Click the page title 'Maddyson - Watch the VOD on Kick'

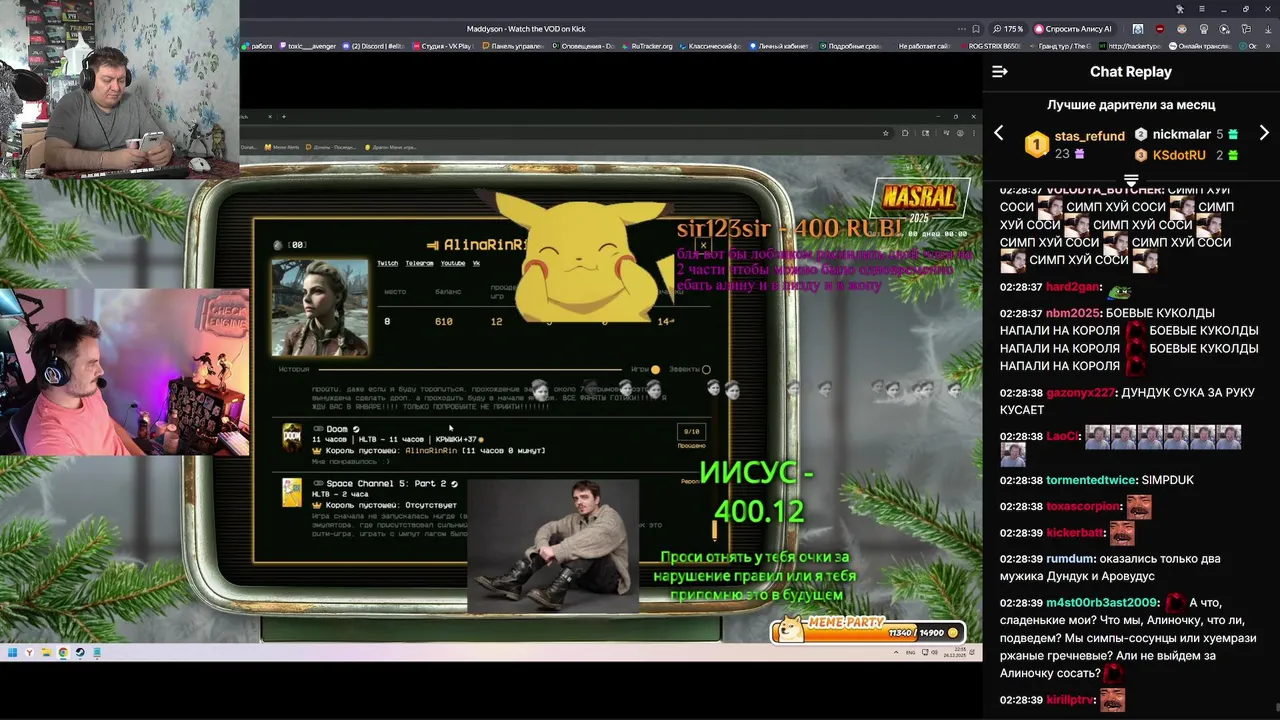click(x=526, y=29)
